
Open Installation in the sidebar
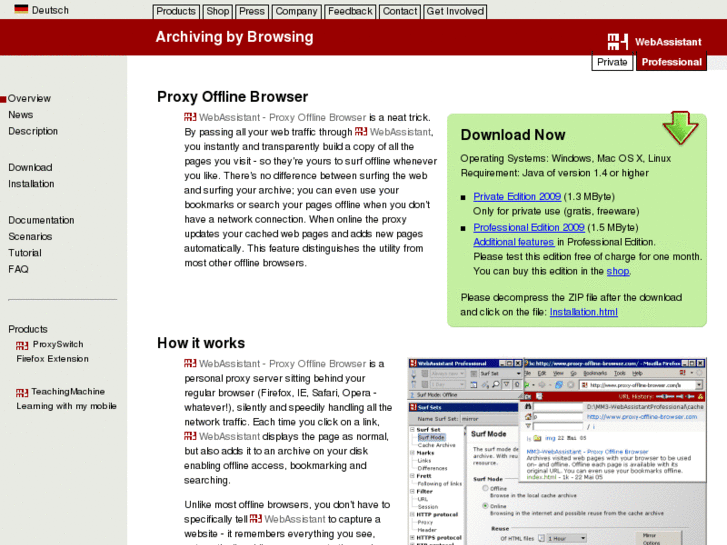(x=31, y=184)
